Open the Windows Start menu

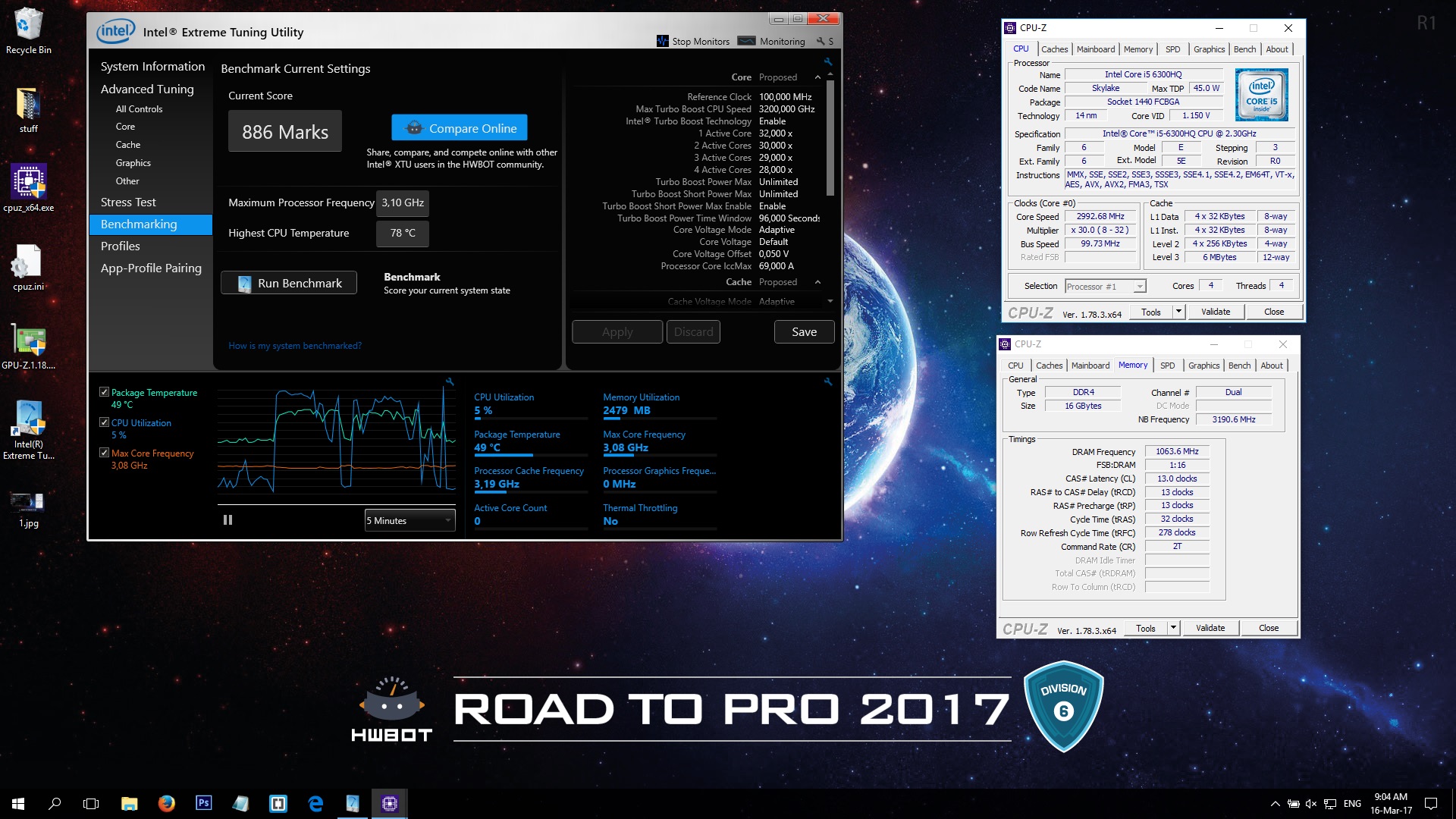(x=18, y=804)
